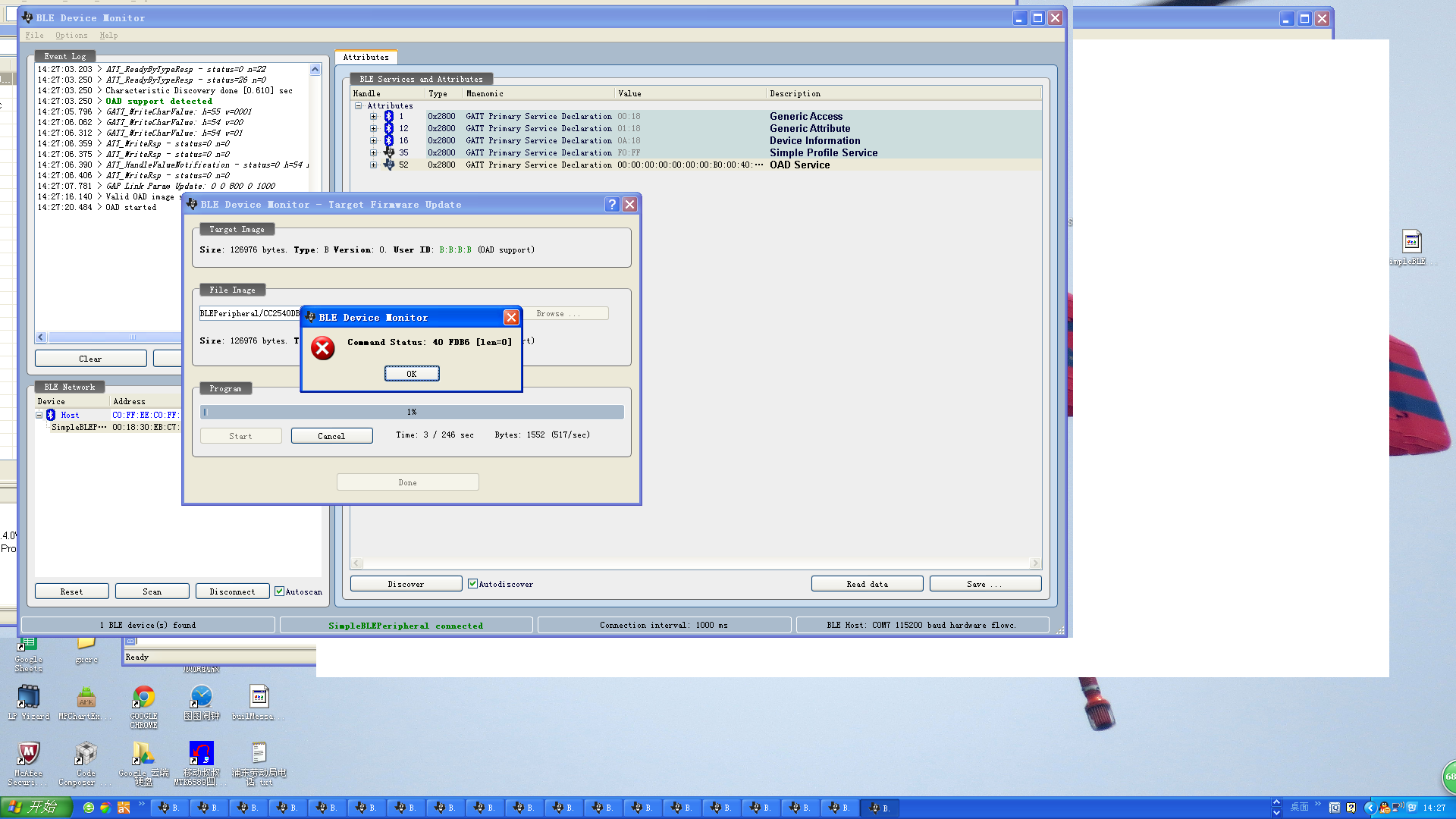Image resolution: width=1456 pixels, height=819 pixels.
Task: Open the Options menu
Action: pyautogui.click(x=71, y=35)
